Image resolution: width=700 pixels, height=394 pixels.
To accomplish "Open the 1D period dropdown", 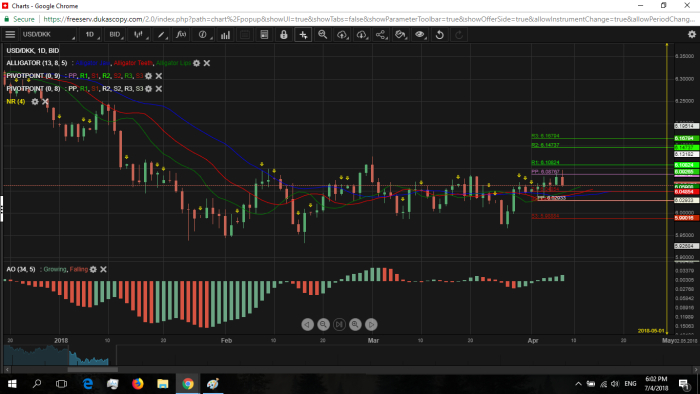I will 91,34.
